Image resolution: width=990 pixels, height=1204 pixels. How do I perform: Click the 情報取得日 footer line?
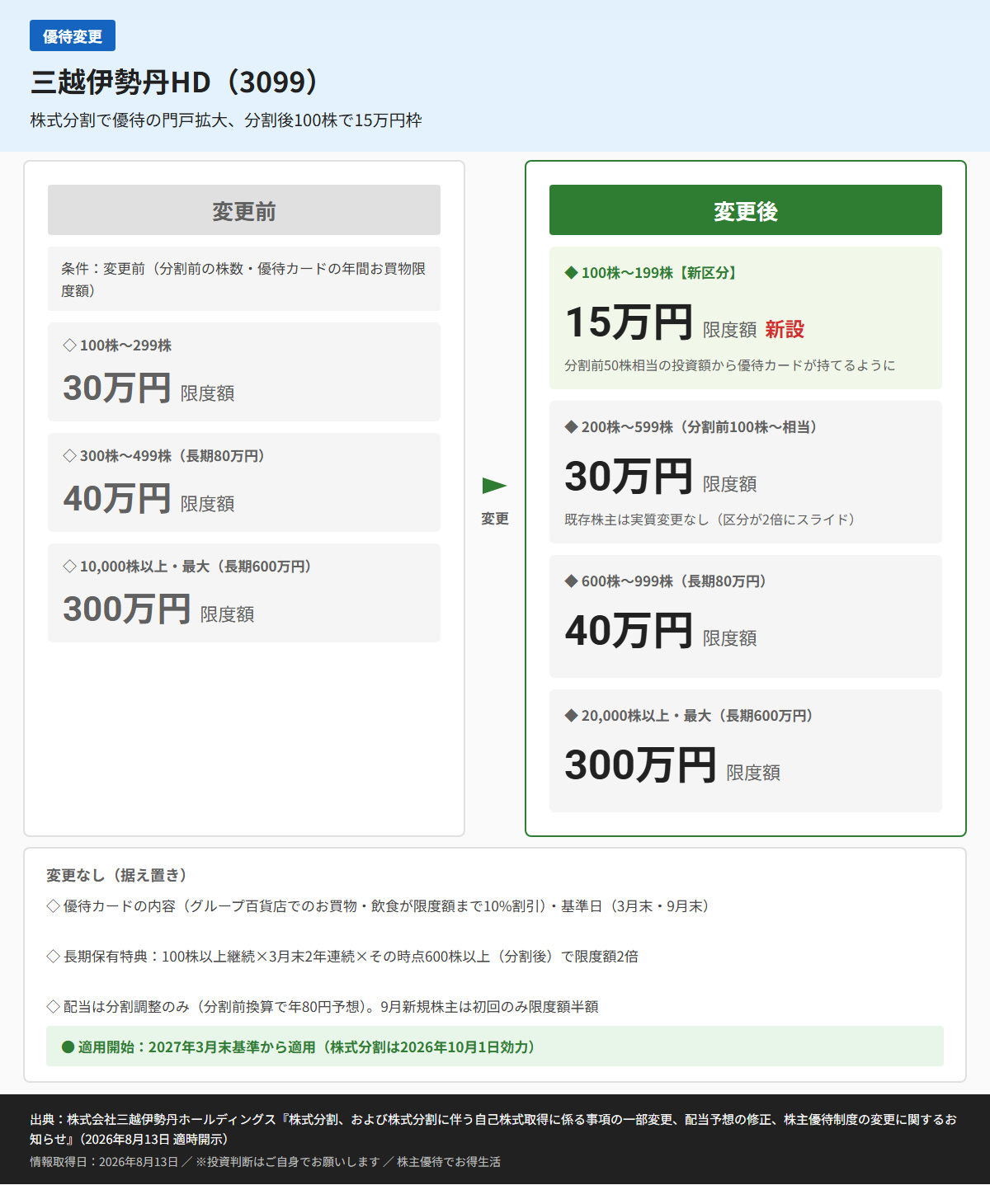click(265, 1162)
